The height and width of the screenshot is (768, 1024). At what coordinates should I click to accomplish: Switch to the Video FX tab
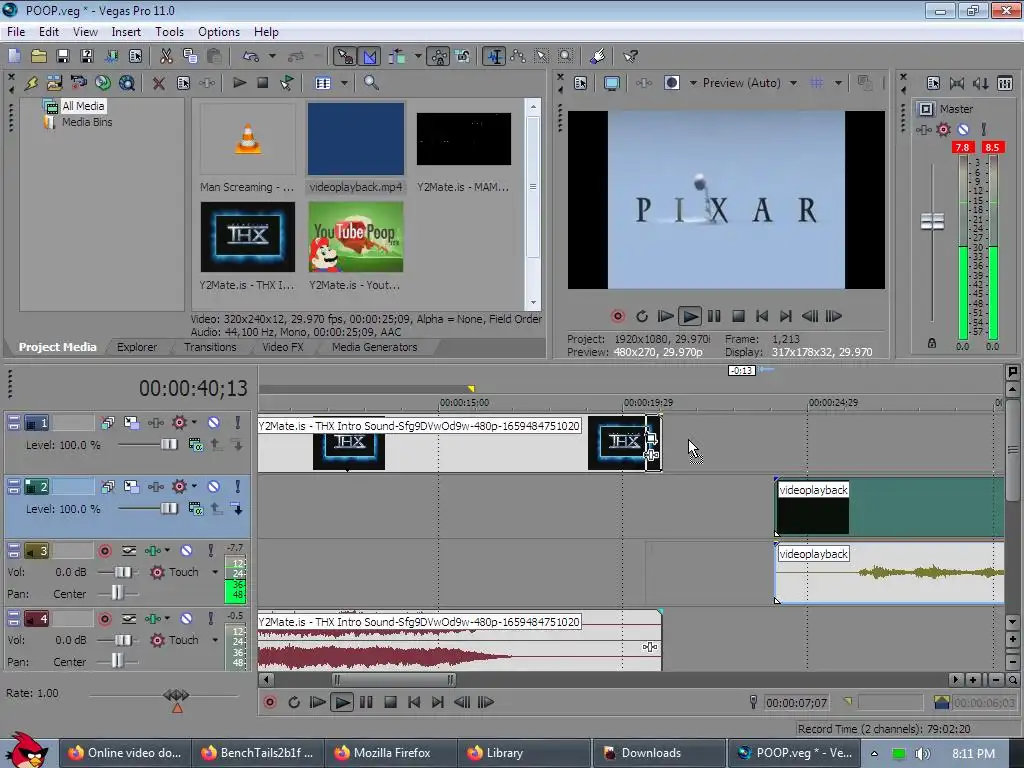click(283, 347)
